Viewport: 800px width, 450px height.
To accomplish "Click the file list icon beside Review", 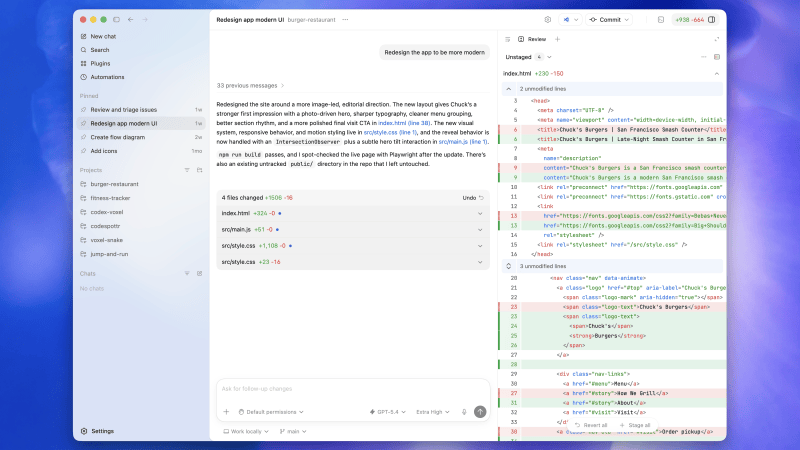I will [x=508, y=39].
